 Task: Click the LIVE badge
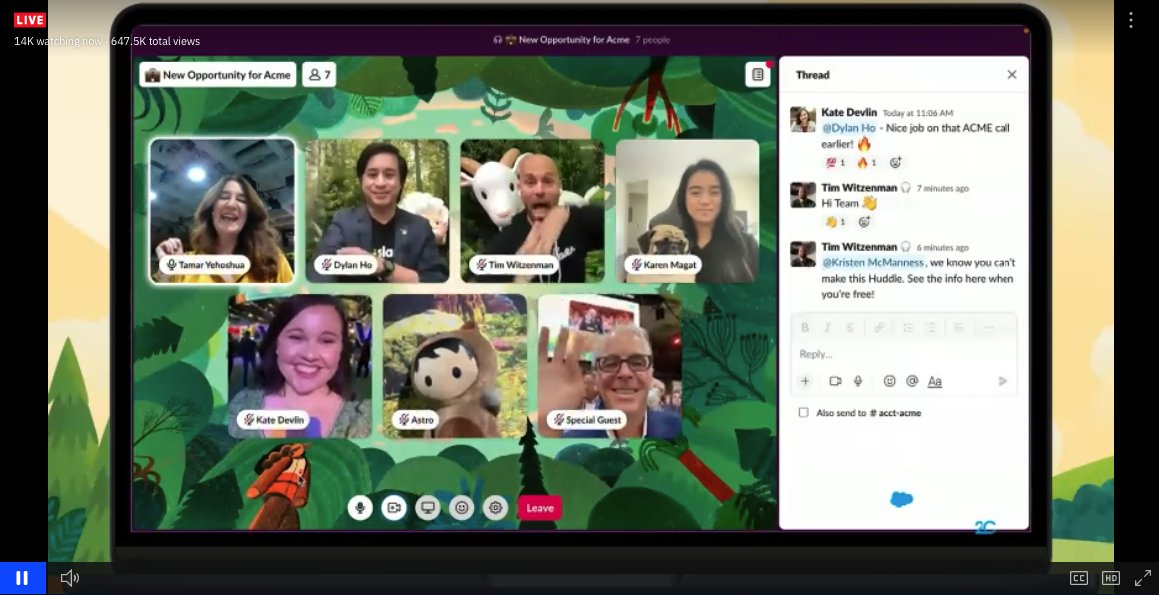30,20
